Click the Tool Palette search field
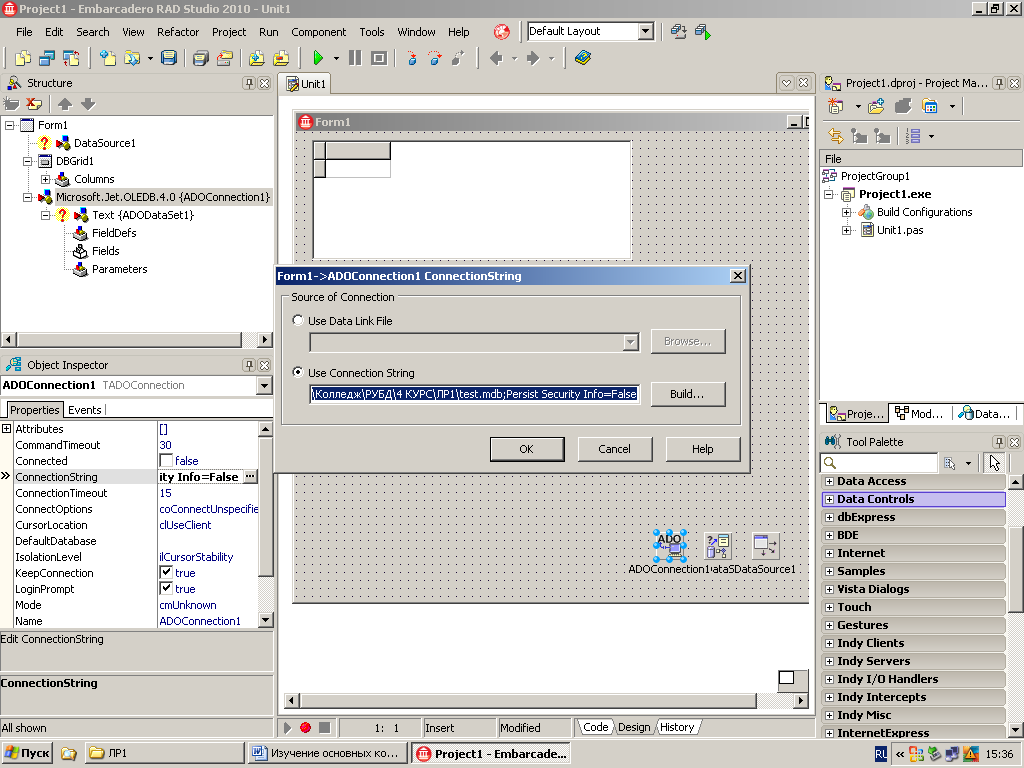The image size is (1024, 768). [879, 463]
